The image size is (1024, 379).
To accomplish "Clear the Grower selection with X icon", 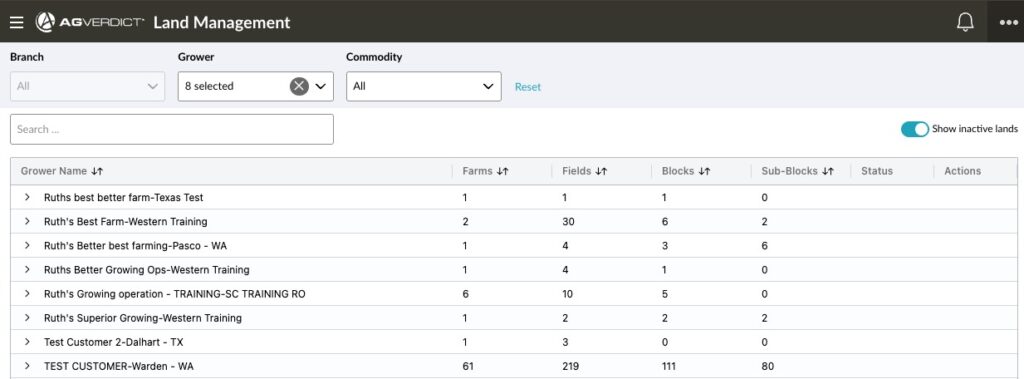I will pyautogui.click(x=299, y=86).
